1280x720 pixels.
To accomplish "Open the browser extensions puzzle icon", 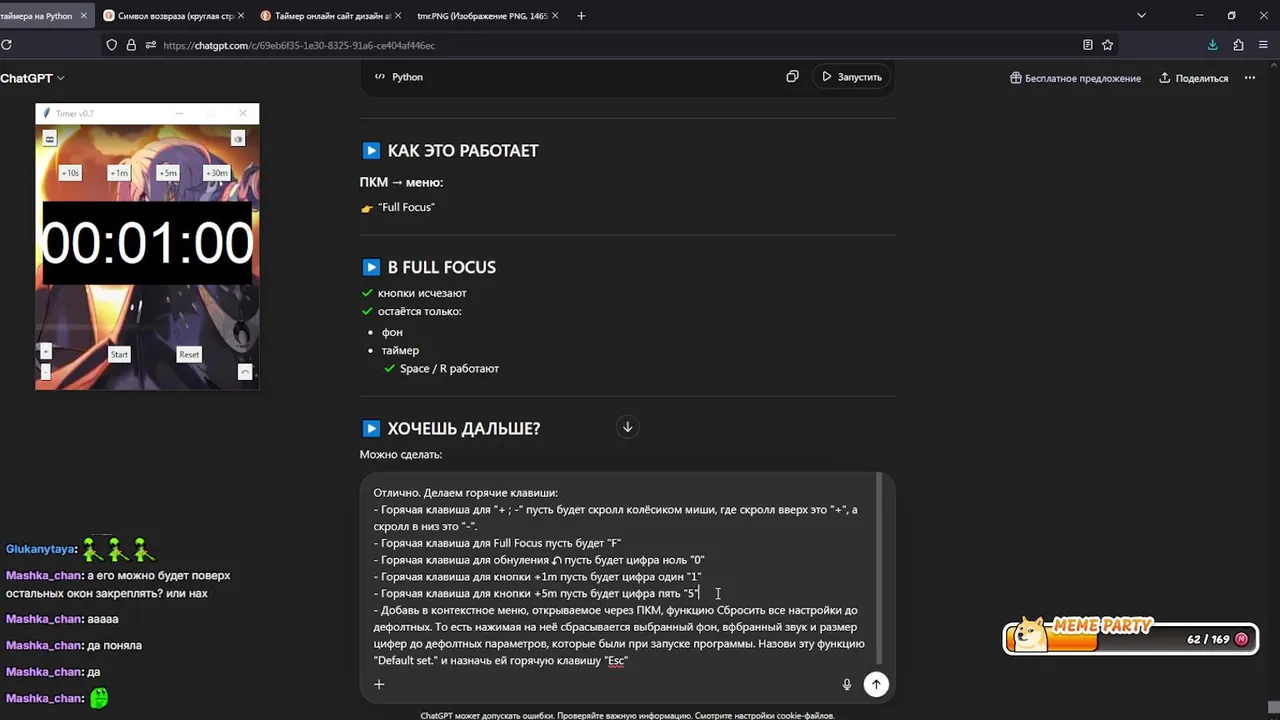I will (1238, 45).
